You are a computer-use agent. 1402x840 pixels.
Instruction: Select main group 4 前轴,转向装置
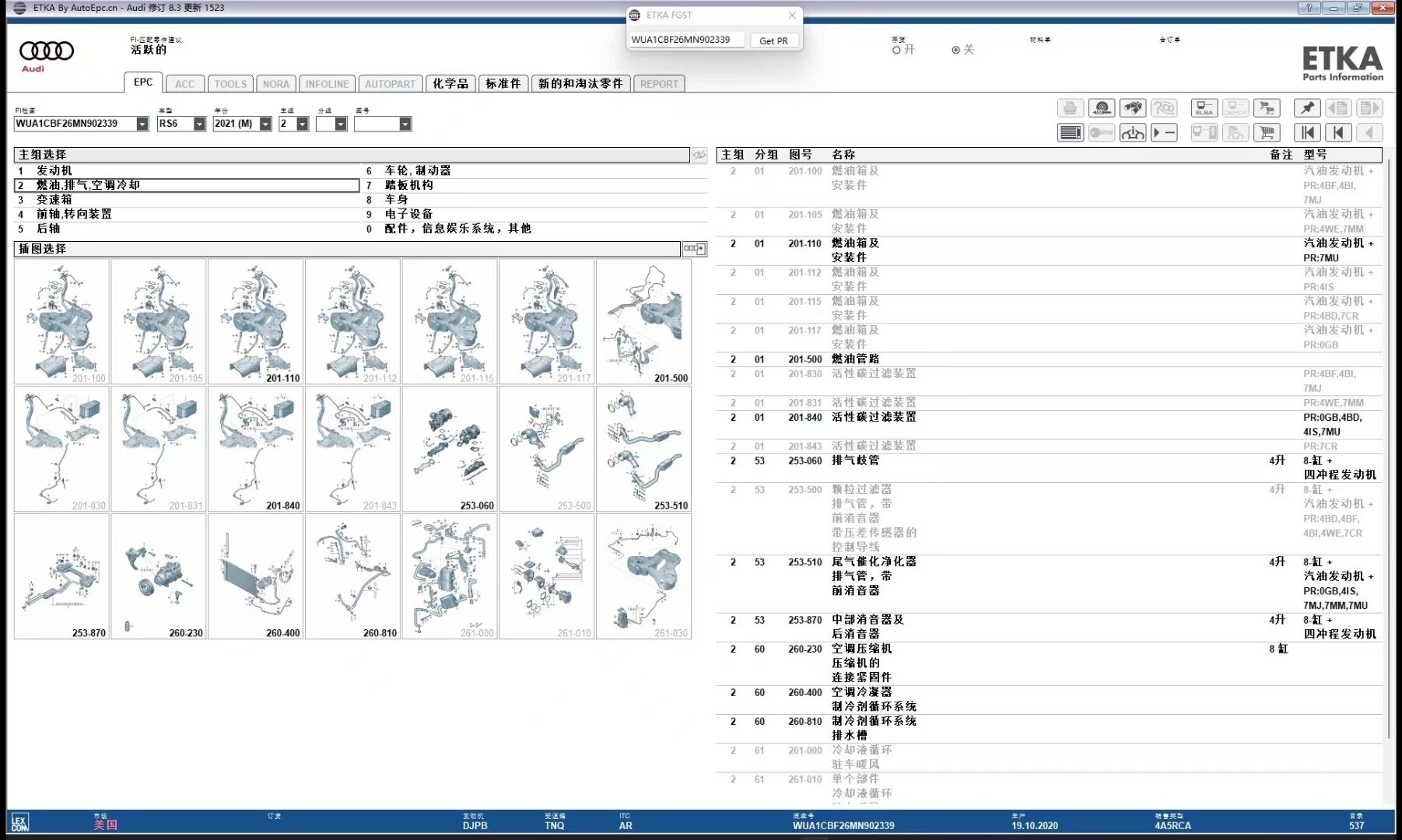coord(187,214)
